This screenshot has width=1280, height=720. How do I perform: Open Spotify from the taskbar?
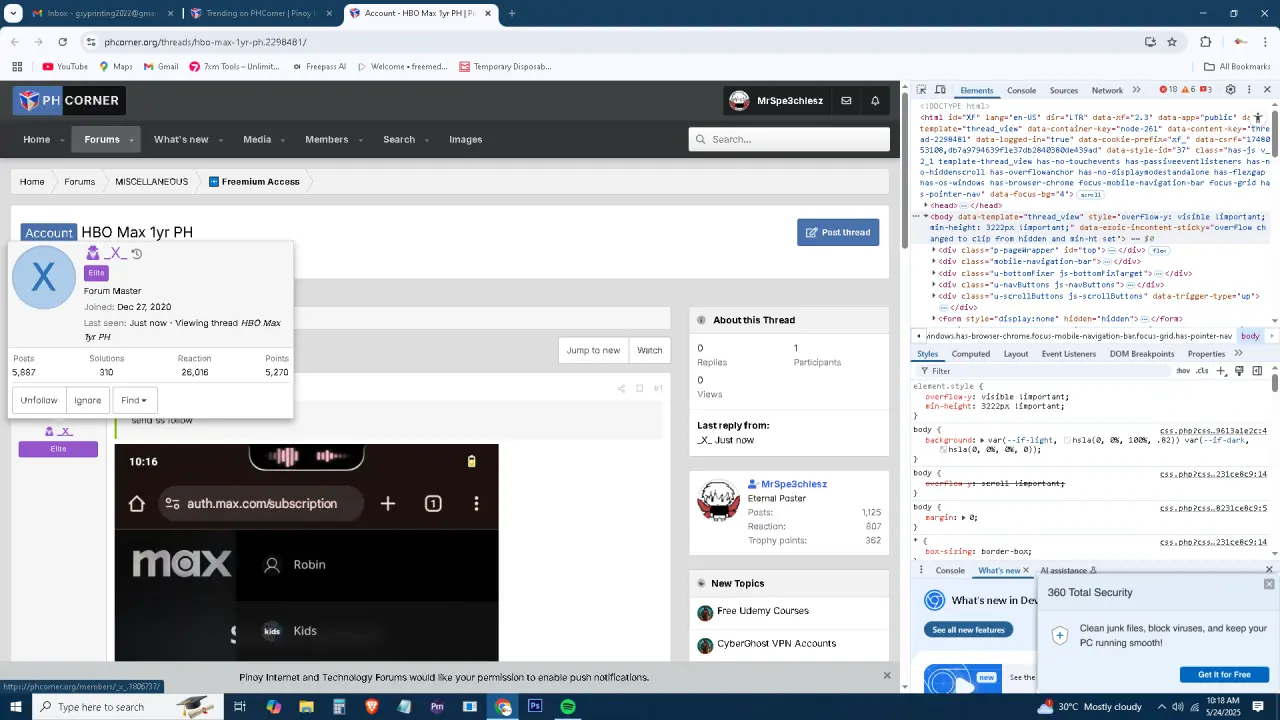pos(568,707)
